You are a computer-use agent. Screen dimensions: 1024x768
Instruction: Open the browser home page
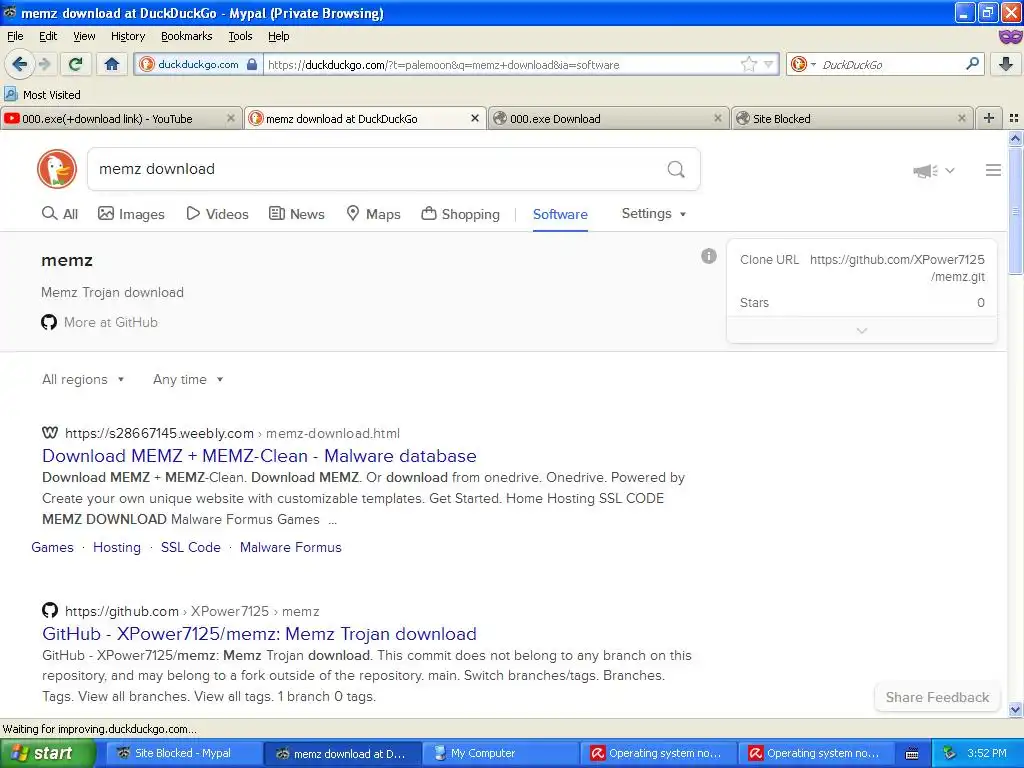coord(112,64)
